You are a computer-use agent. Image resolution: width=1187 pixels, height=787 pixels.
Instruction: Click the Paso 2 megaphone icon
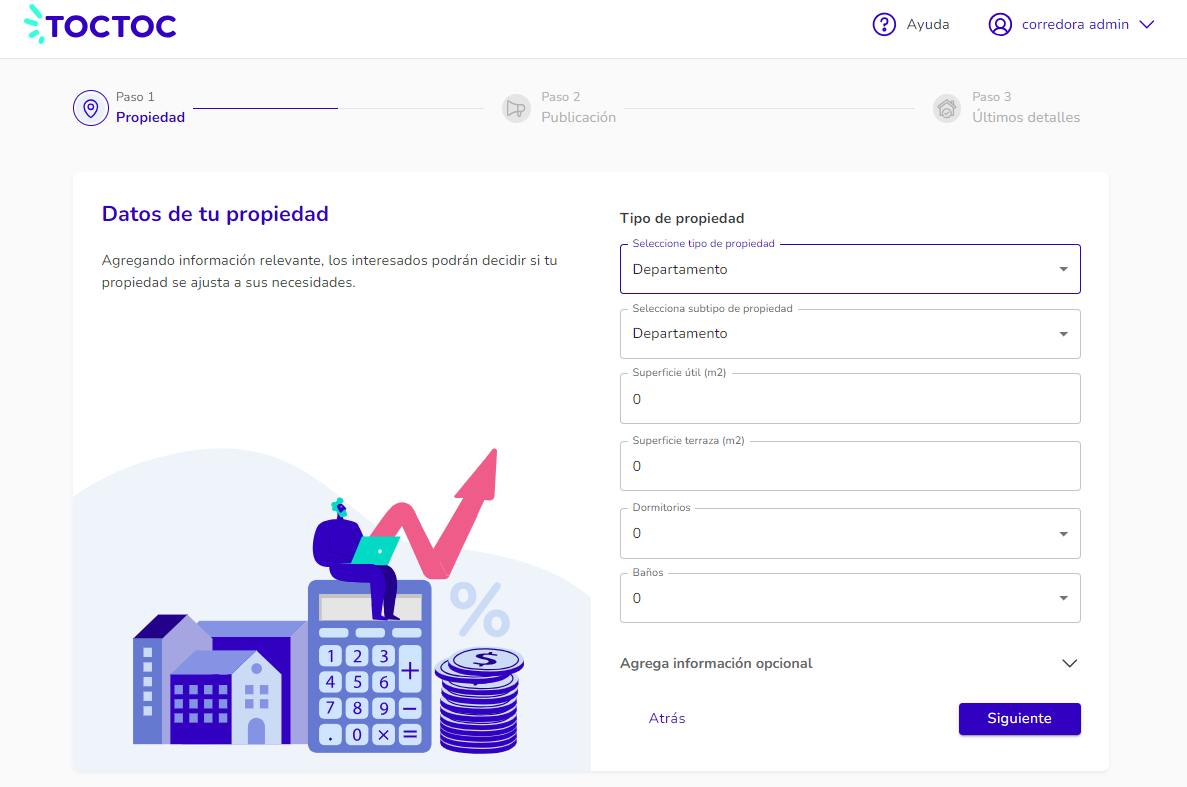516,108
